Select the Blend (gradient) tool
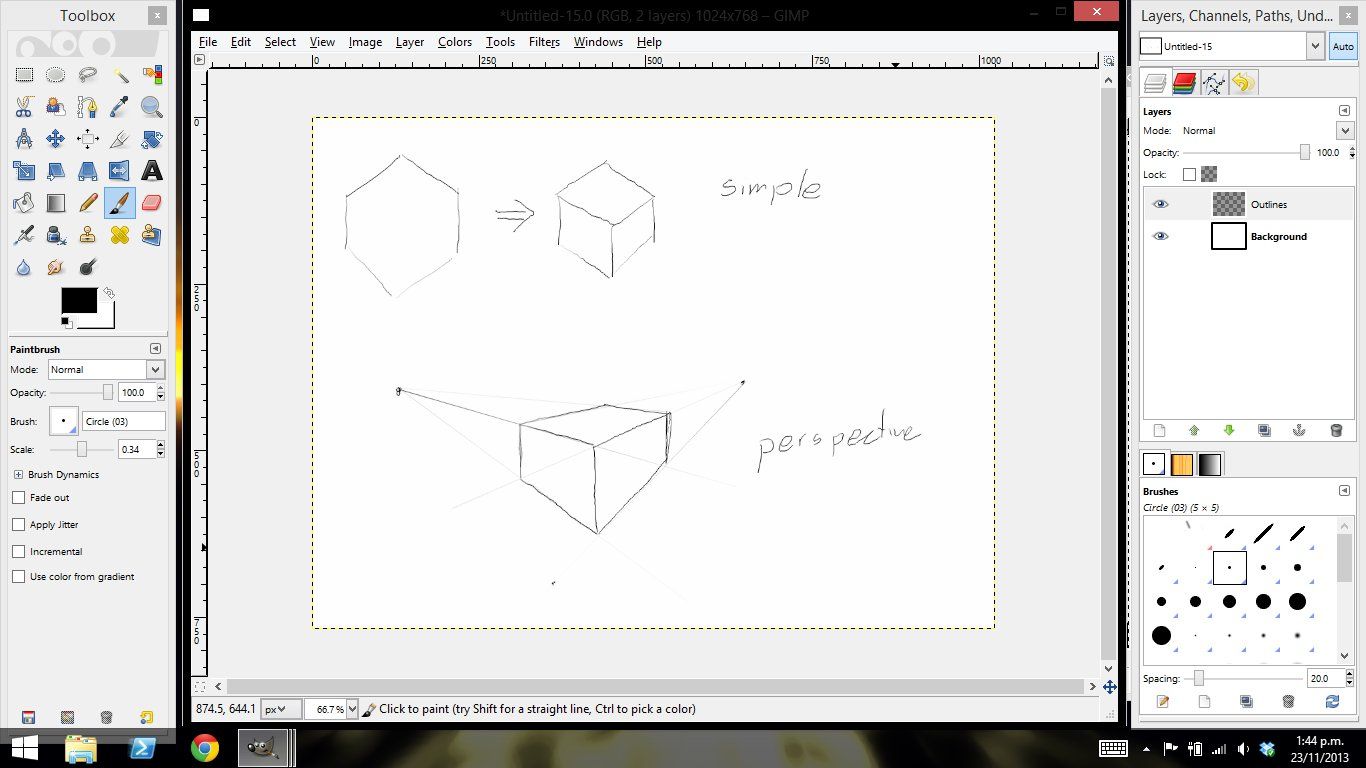Image resolution: width=1366 pixels, height=768 pixels. click(x=56, y=203)
